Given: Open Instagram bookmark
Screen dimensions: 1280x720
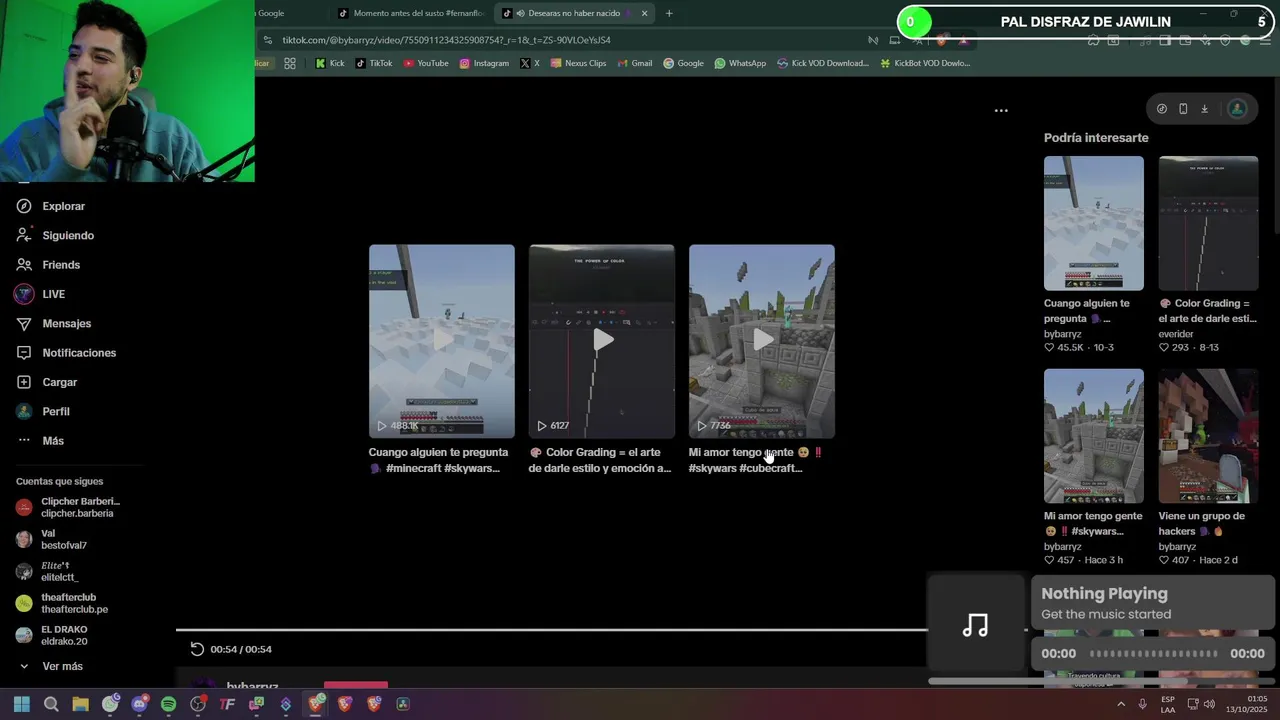Looking at the screenshot, I should click(484, 63).
